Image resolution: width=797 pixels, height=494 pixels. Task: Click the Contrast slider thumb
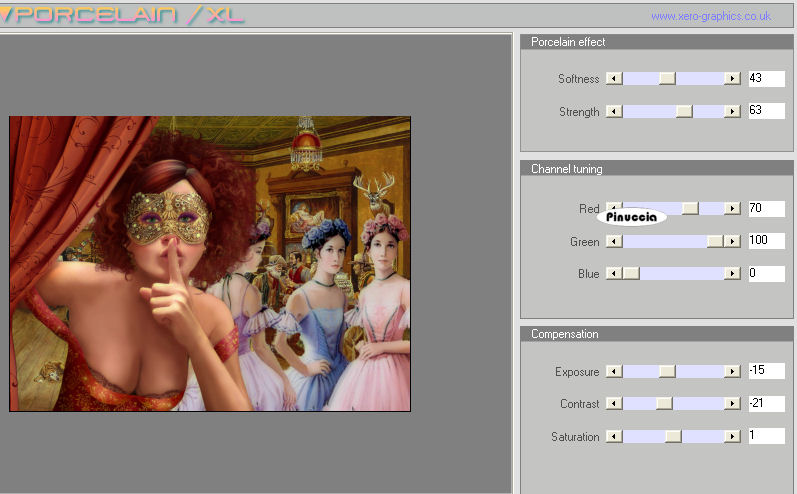coord(664,404)
